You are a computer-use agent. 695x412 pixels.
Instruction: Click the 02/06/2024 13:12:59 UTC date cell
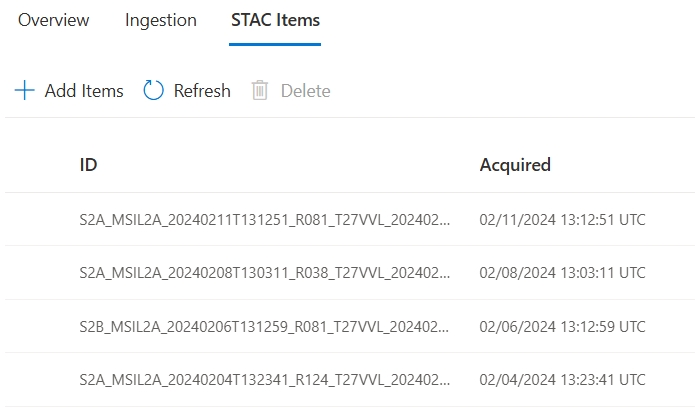(562, 326)
